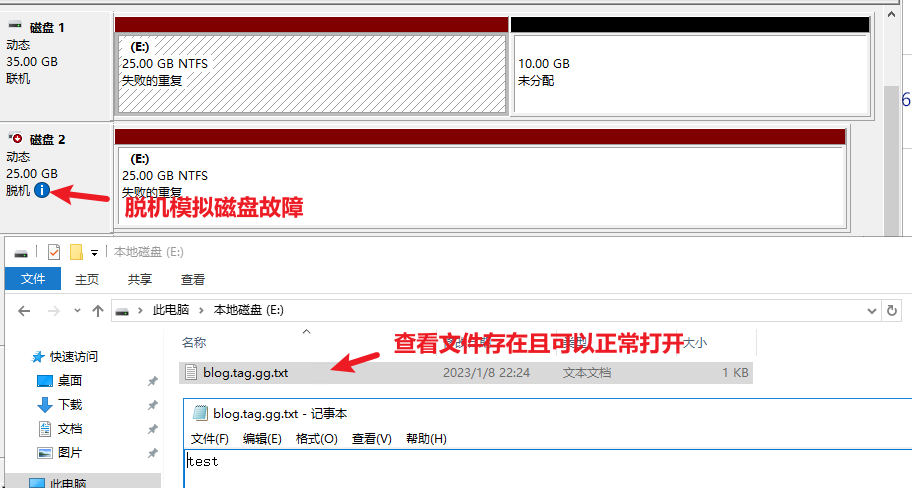Open the 文件 tab in Explorer ribbon
The height and width of the screenshot is (488, 912).
coord(33,280)
